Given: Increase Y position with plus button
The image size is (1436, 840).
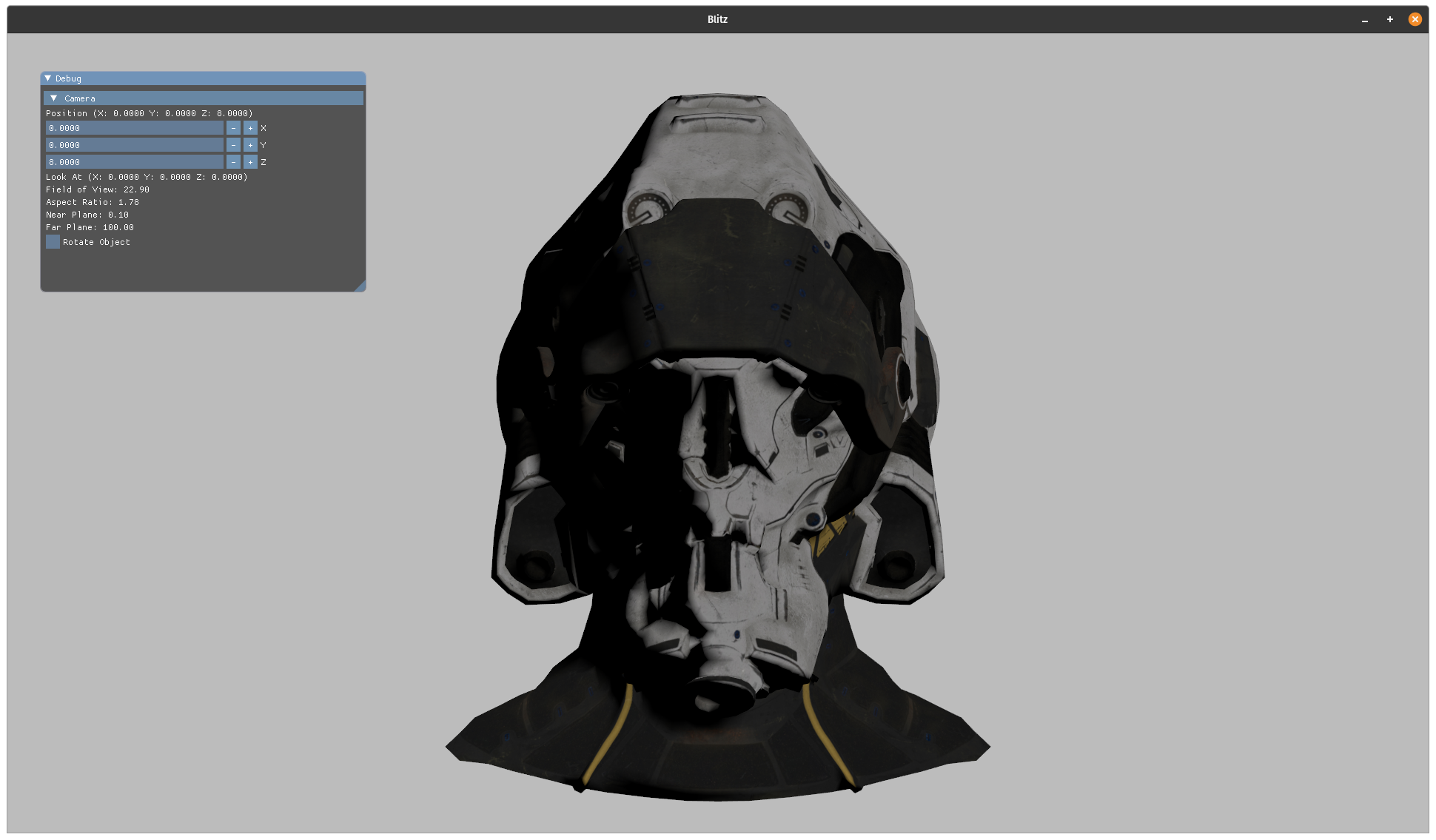Looking at the screenshot, I should point(250,145).
